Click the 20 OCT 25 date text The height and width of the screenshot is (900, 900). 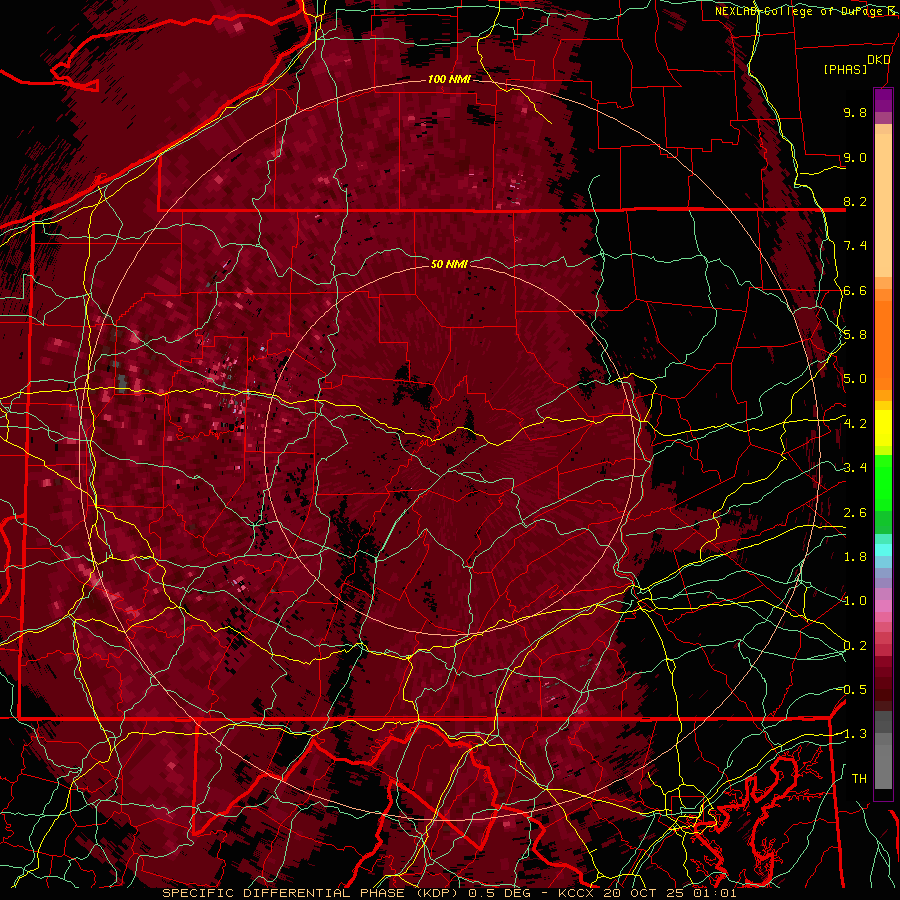click(643, 893)
